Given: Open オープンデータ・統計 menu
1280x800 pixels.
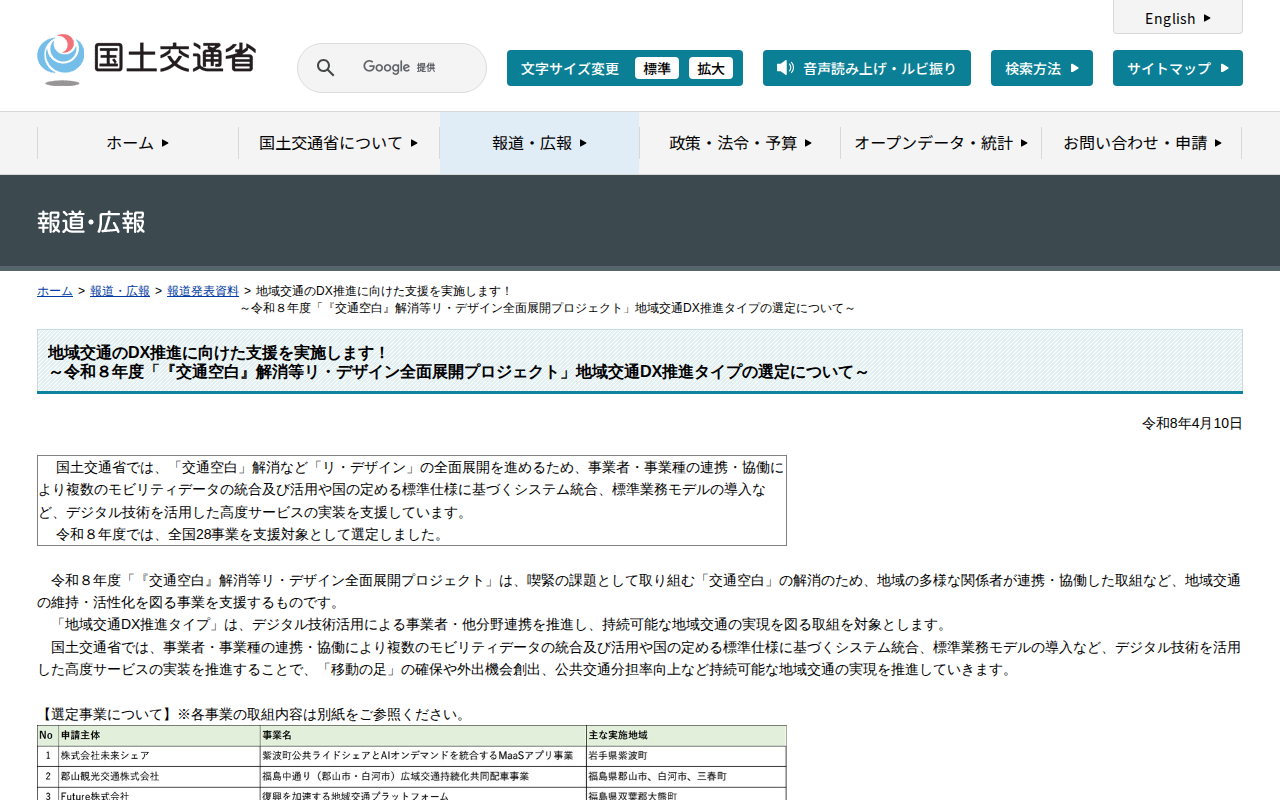Looking at the screenshot, I should [x=941, y=143].
